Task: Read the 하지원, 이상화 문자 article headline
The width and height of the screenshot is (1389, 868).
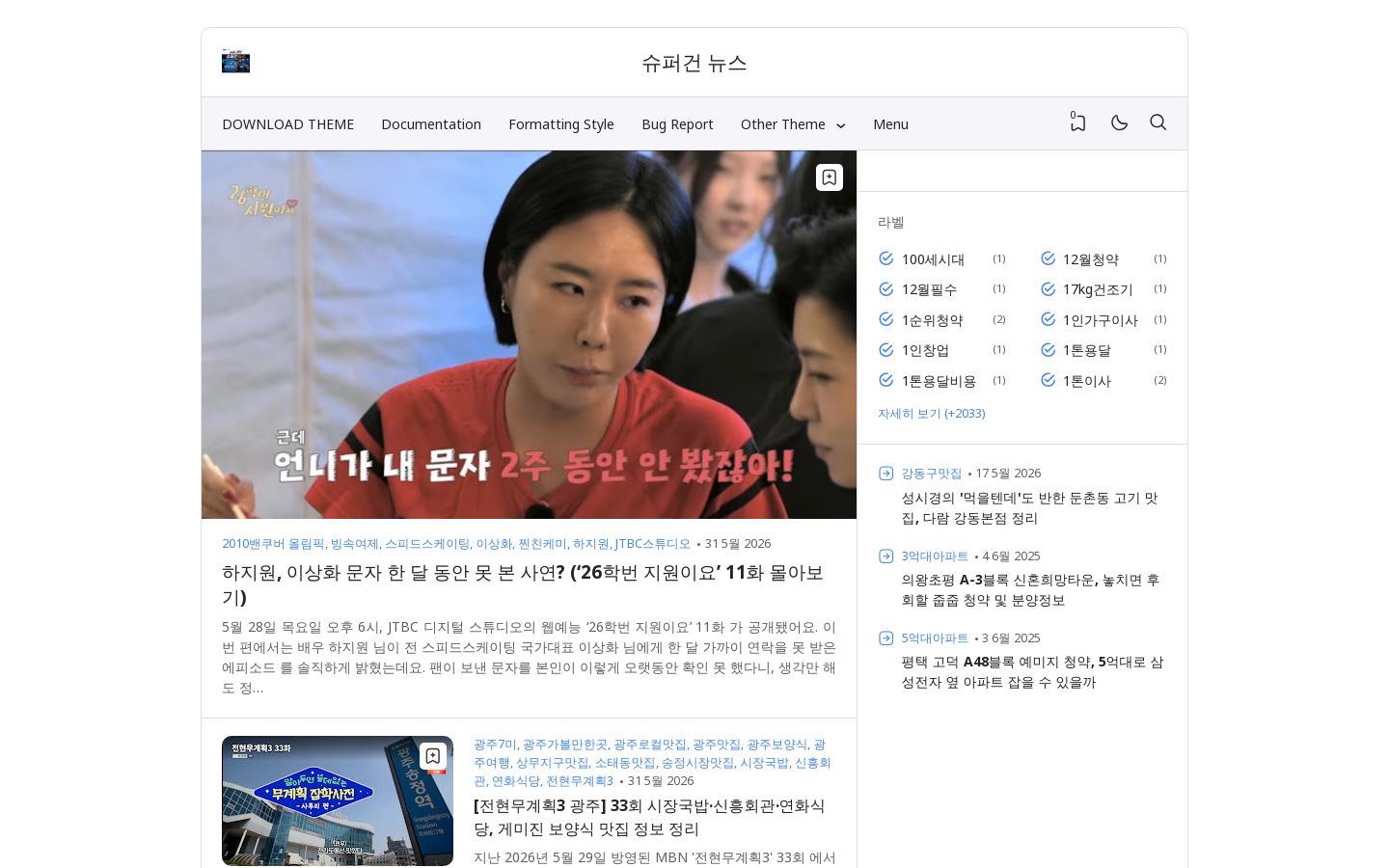Action: [x=523, y=584]
